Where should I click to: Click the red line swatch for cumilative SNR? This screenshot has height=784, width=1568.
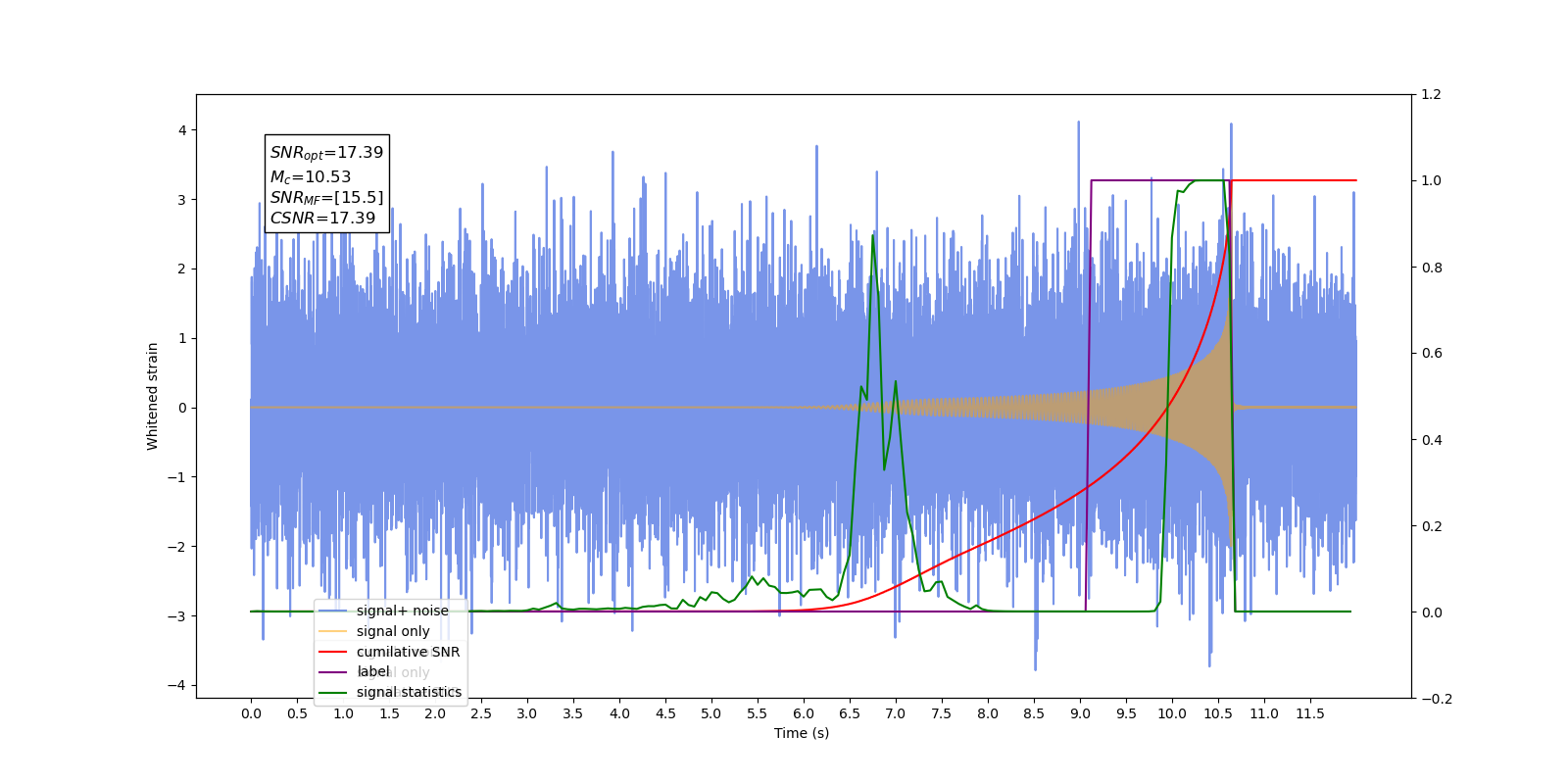(x=333, y=652)
